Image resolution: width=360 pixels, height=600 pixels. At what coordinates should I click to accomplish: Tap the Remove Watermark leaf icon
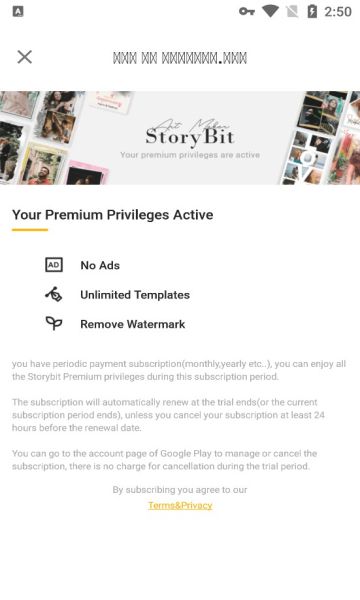point(54,323)
